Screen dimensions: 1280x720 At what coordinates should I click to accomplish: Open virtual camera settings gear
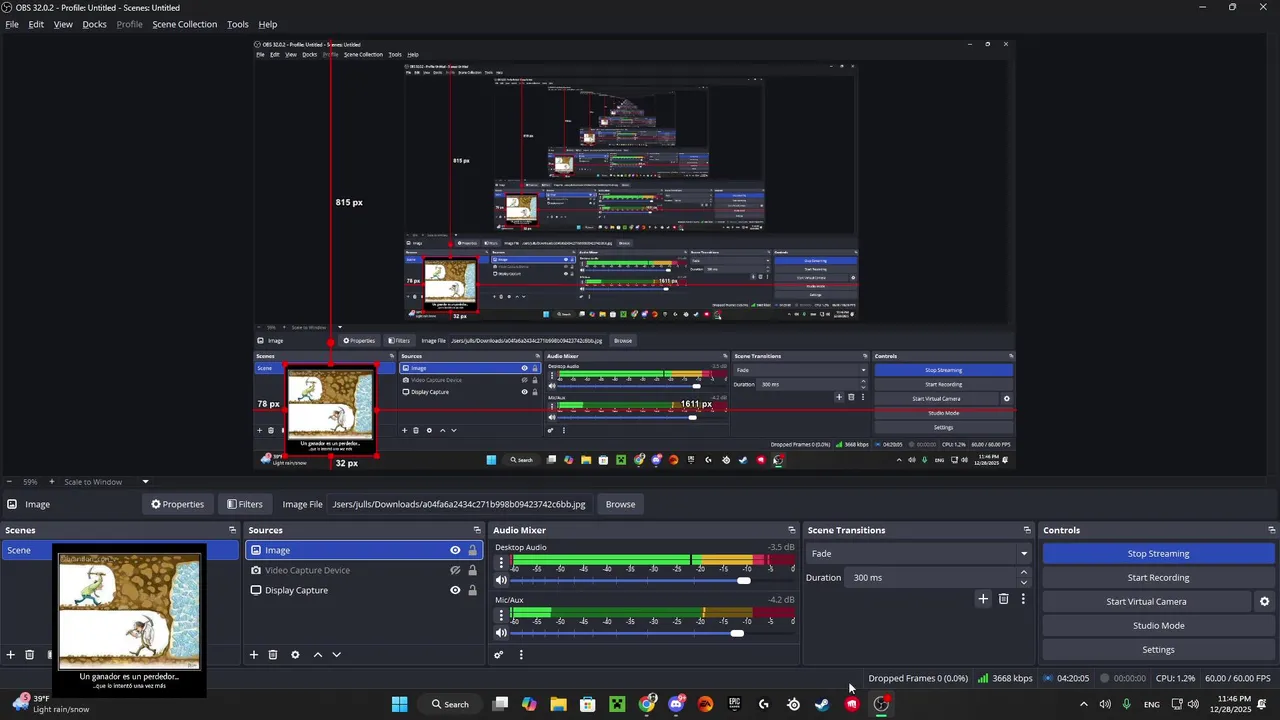pos(1264,602)
